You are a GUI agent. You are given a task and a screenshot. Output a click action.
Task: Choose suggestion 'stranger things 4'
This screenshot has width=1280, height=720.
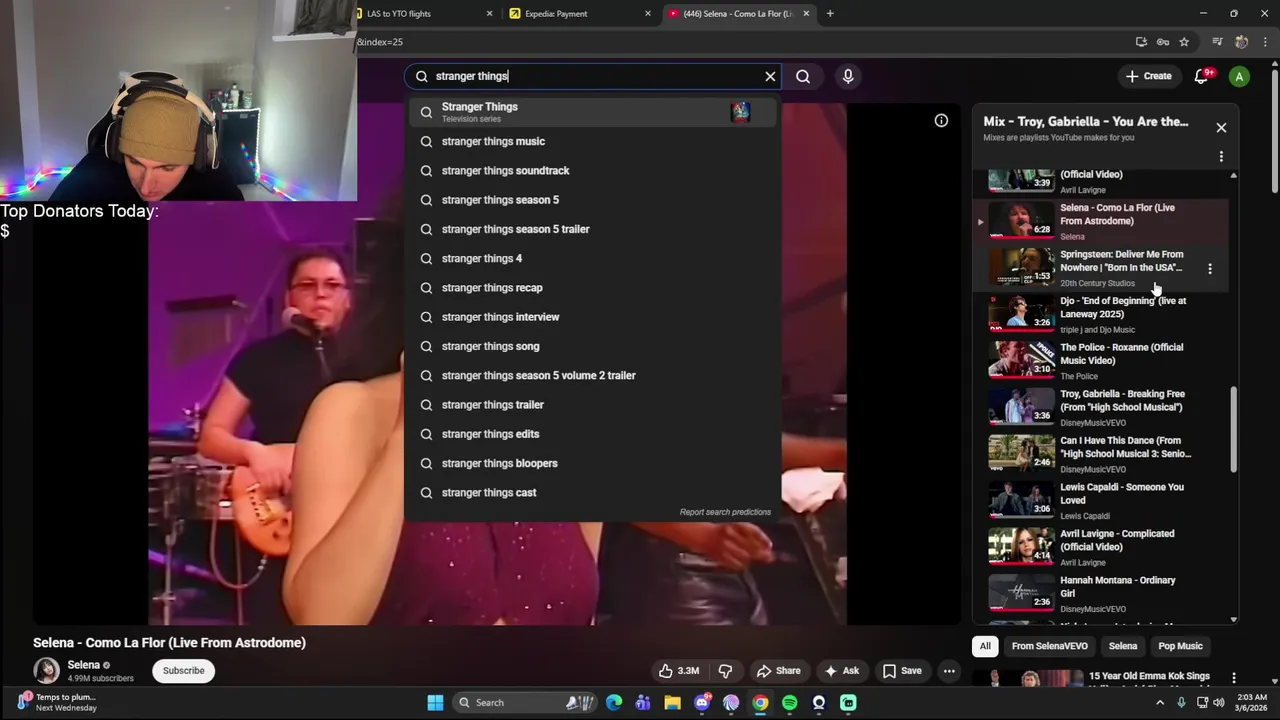592,258
